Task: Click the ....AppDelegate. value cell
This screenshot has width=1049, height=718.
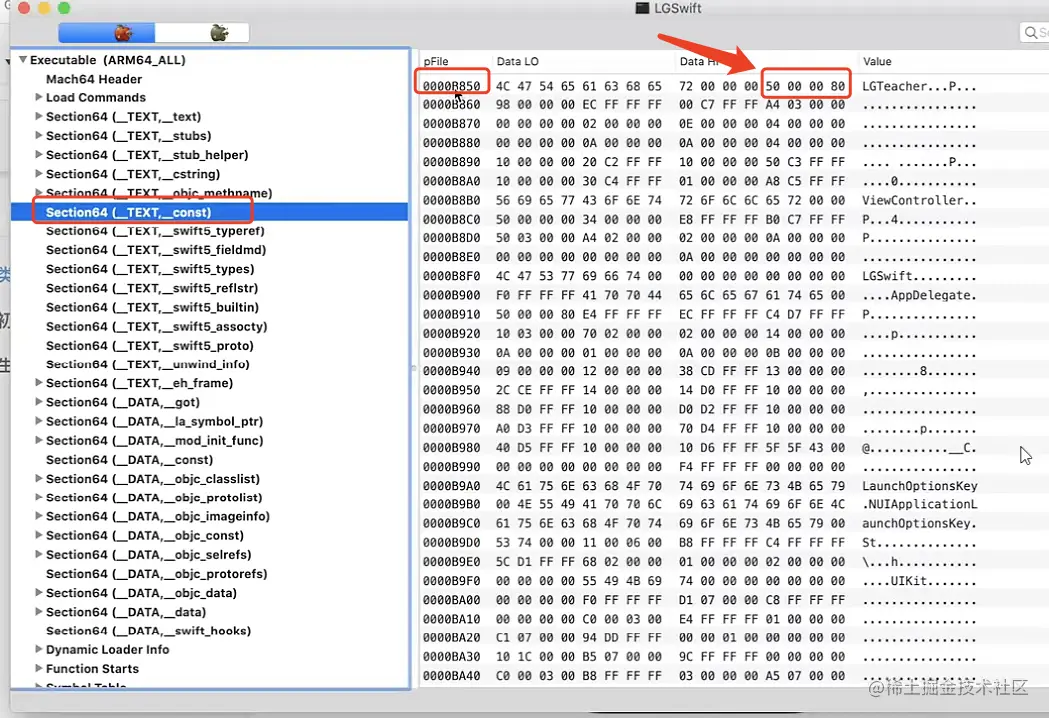Action: 919,295
